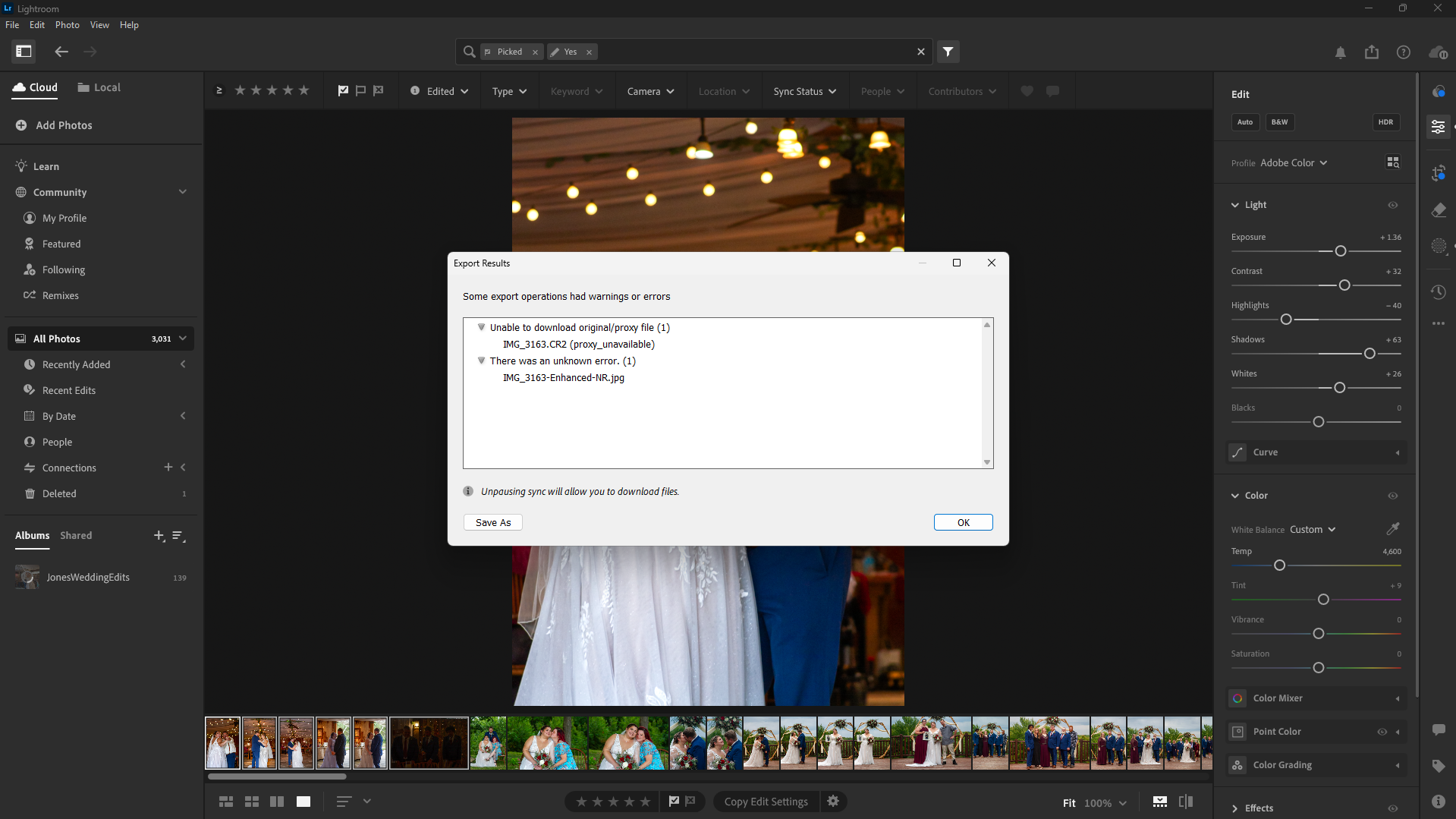
Task: Expand the Curve section
Action: (1398, 452)
